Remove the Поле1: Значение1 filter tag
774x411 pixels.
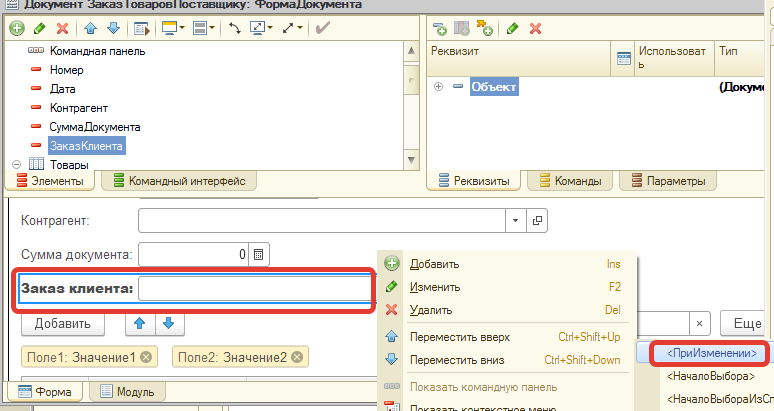point(147,357)
